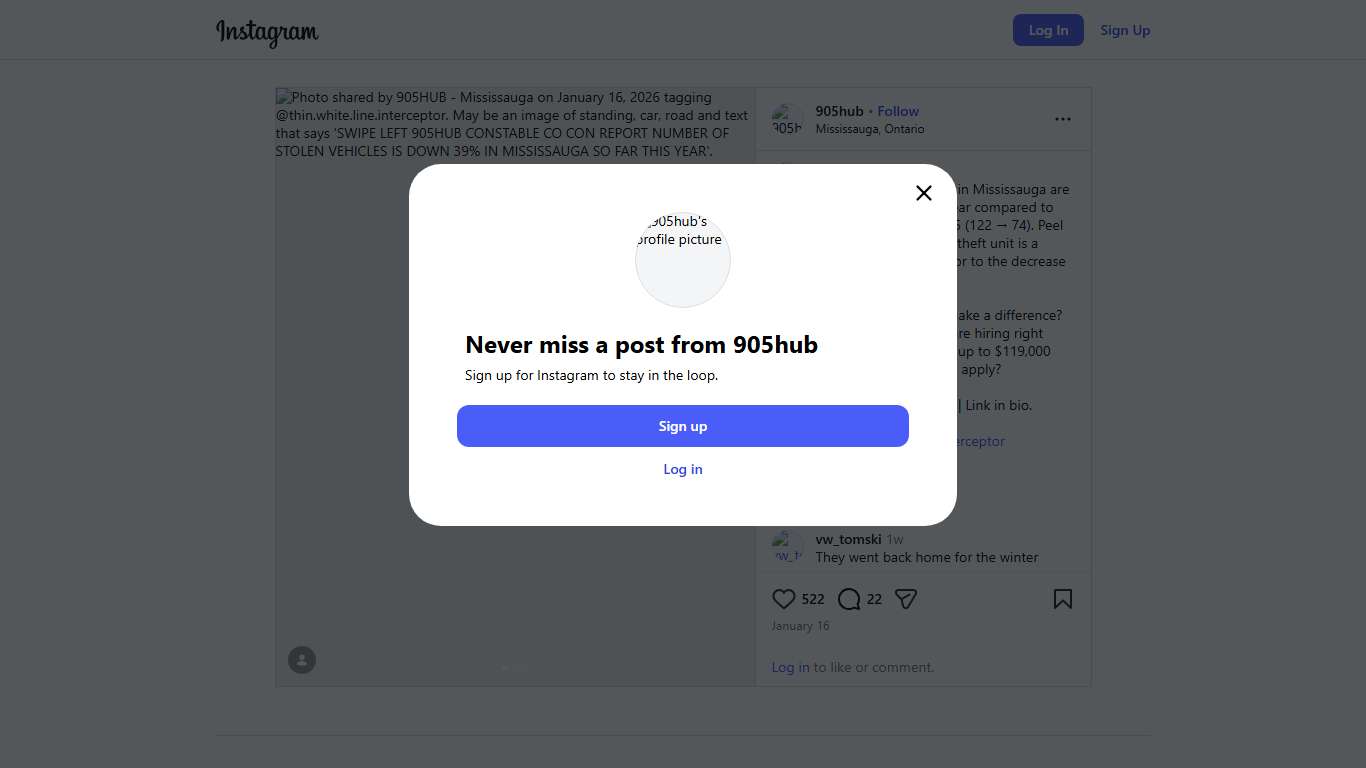Open the three-dot more options menu
The image size is (1366, 768).
[x=1062, y=119]
